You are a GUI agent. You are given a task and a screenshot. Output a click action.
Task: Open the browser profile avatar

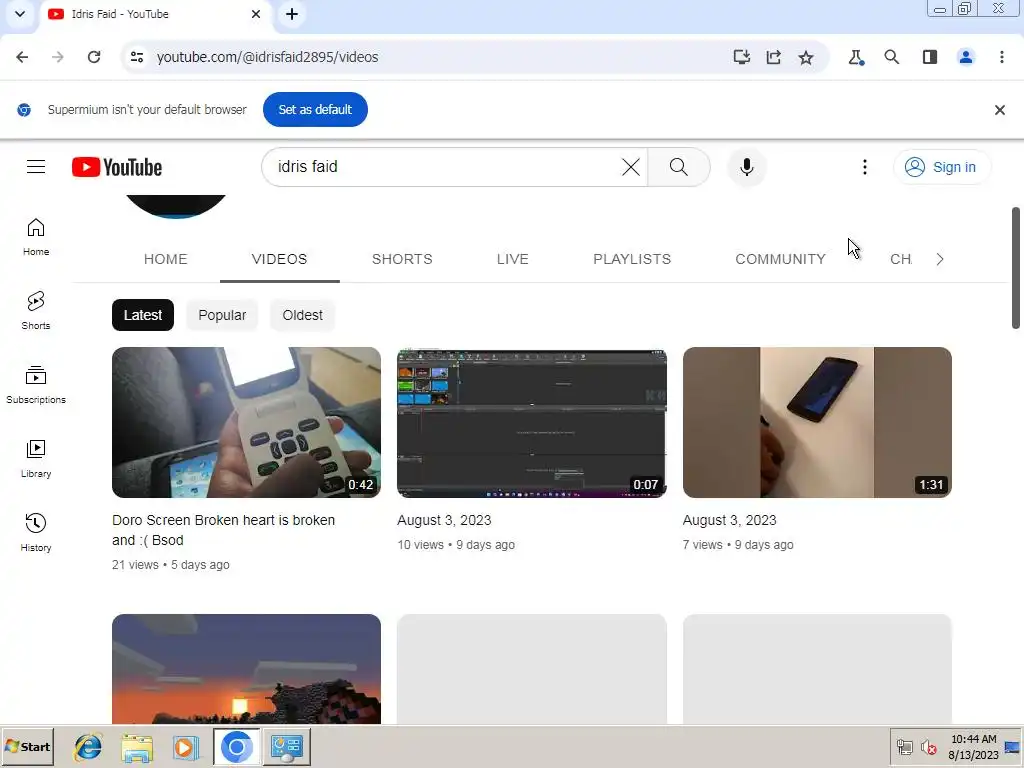click(x=966, y=57)
